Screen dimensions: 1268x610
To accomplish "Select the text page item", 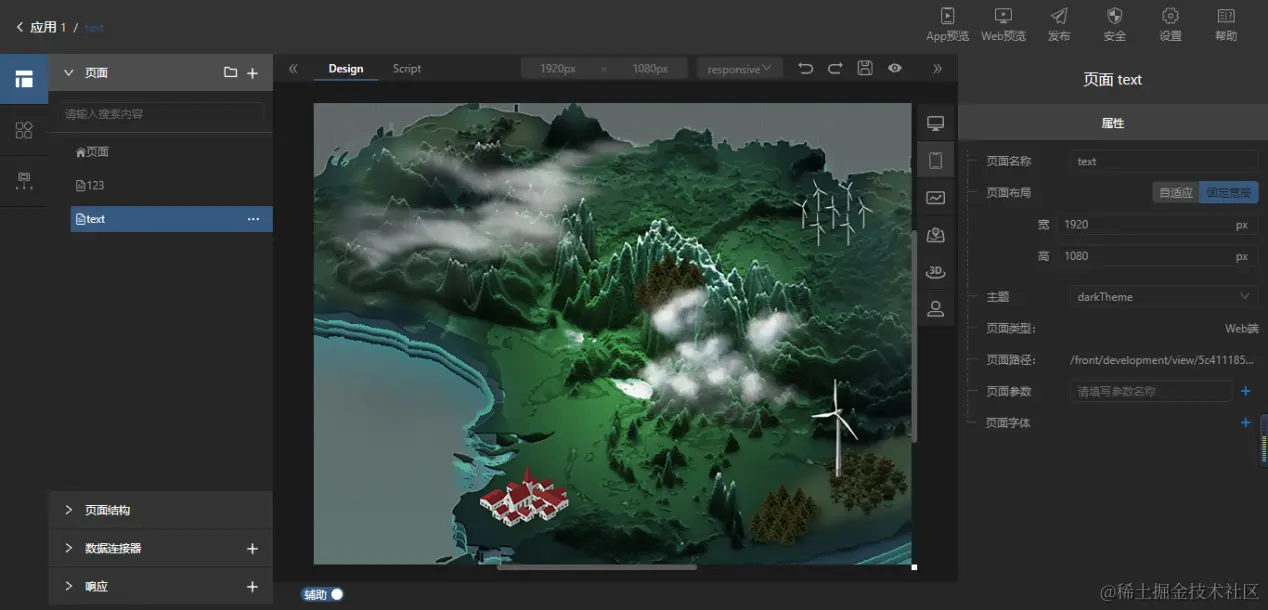I will (171, 219).
